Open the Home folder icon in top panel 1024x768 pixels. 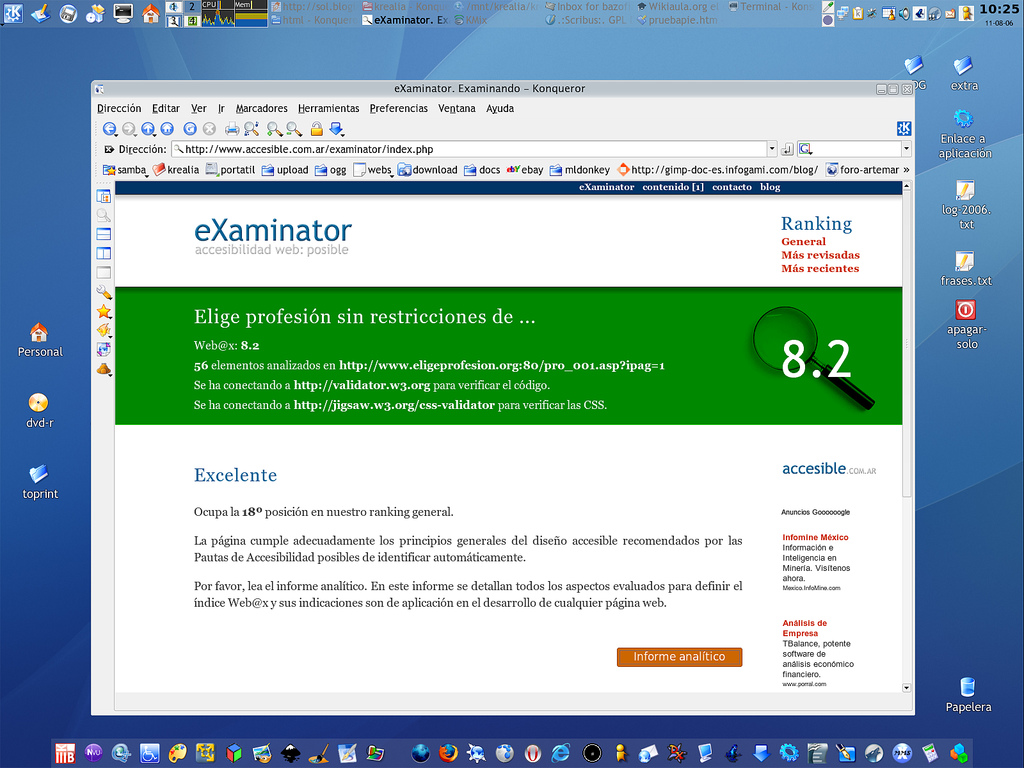click(x=151, y=13)
